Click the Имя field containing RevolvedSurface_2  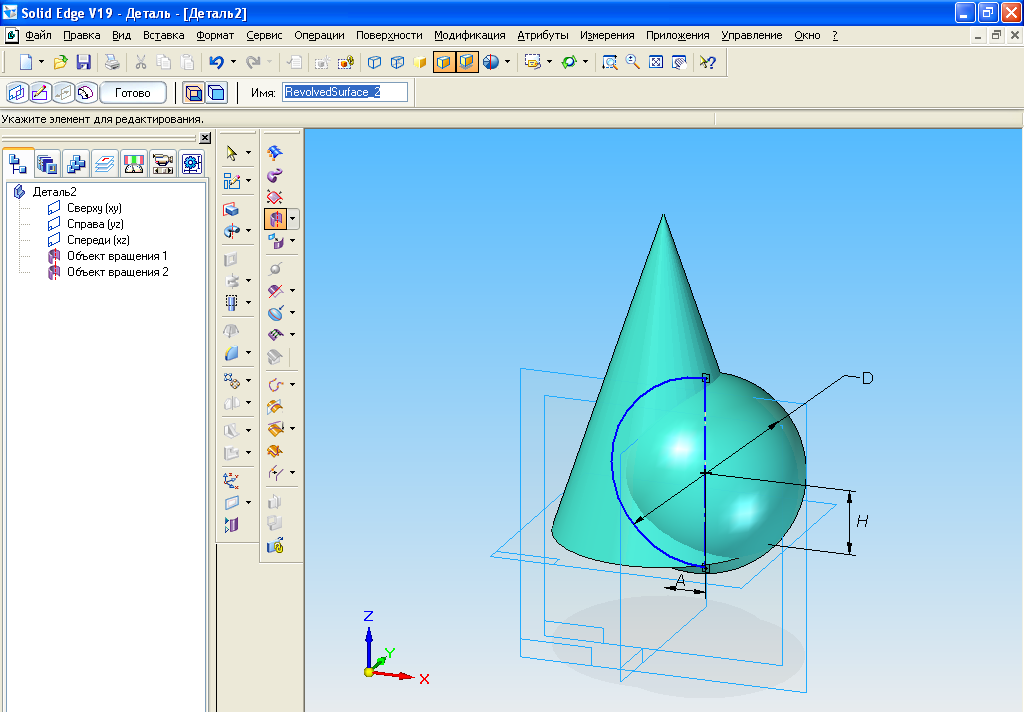(x=345, y=92)
